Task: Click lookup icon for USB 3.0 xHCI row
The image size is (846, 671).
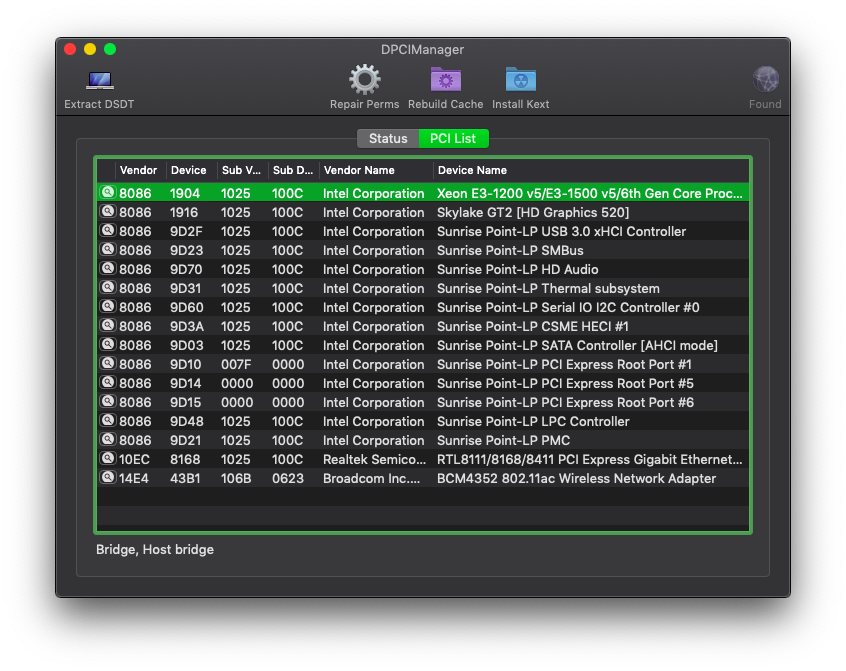Action: pyautogui.click(x=108, y=230)
